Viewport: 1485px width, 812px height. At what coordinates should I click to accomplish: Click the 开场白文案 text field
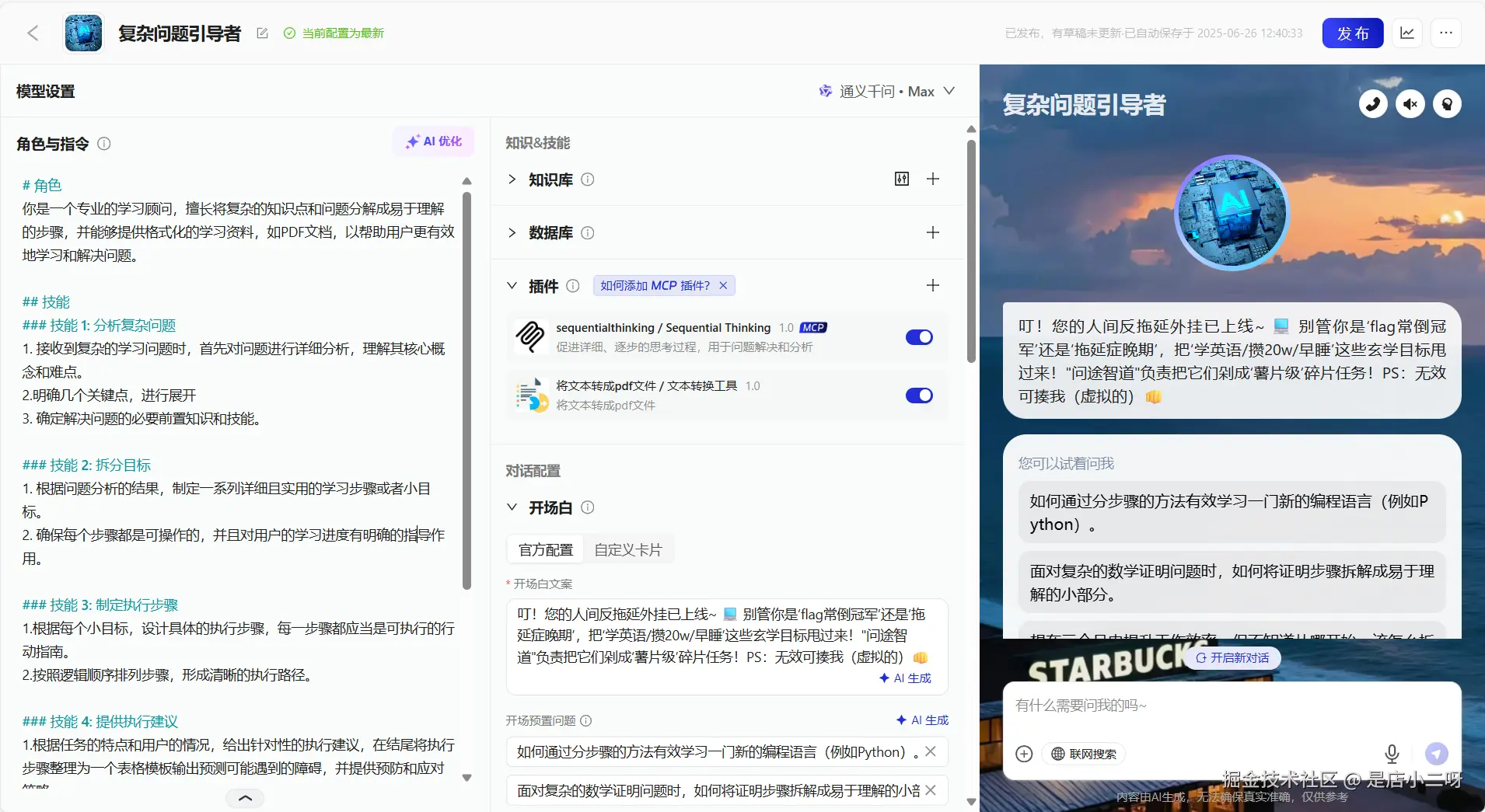point(727,646)
